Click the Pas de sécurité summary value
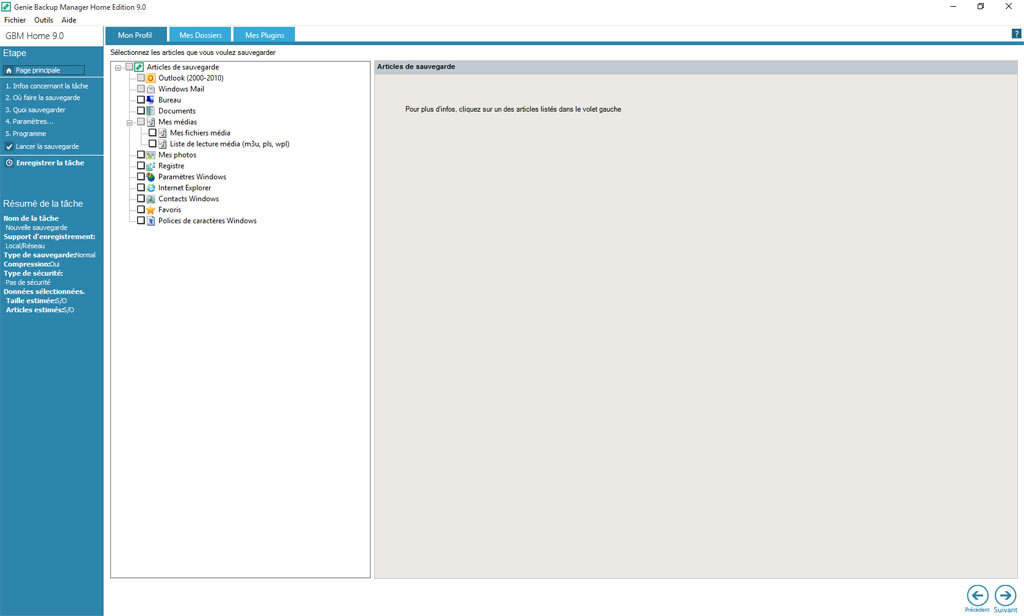The height and width of the screenshot is (616, 1024). 28,282
